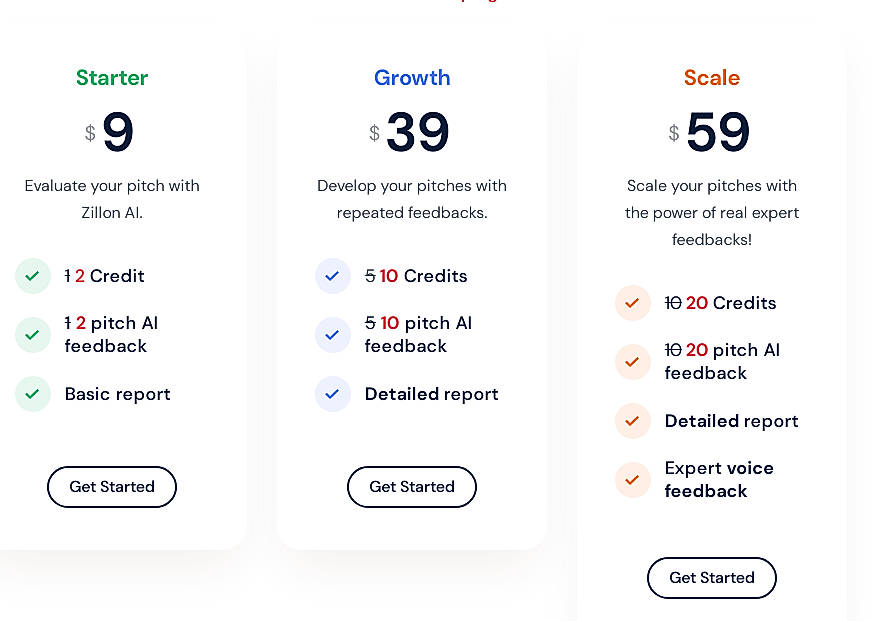Select the Scale plan heading
The height and width of the screenshot is (621, 873).
[x=712, y=78]
